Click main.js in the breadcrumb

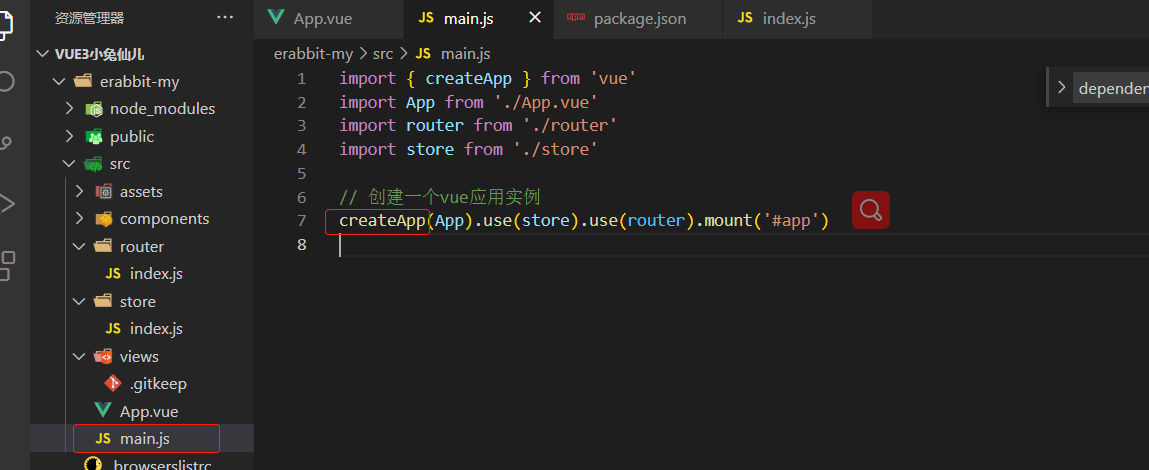(x=466, y=54)
